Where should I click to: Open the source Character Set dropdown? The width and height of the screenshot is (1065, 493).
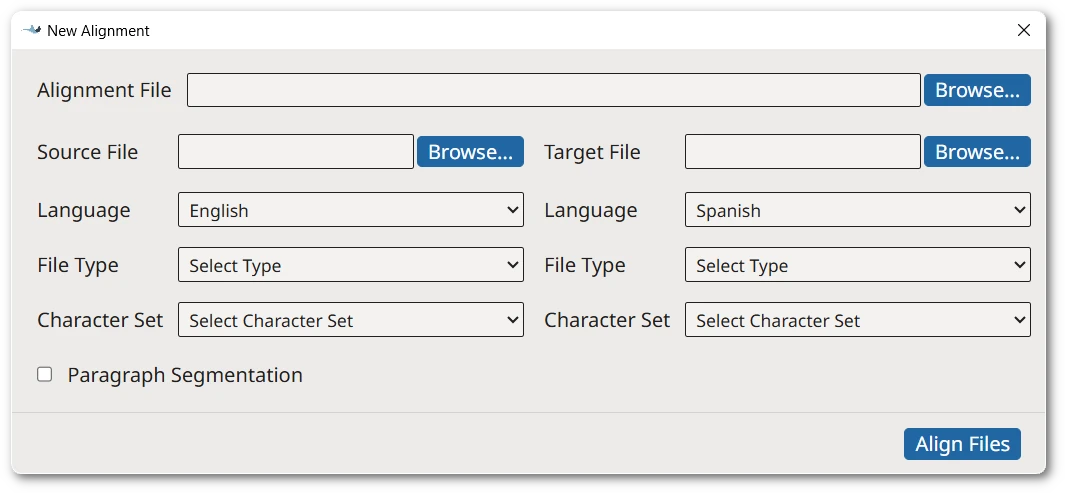click(350, 320)
